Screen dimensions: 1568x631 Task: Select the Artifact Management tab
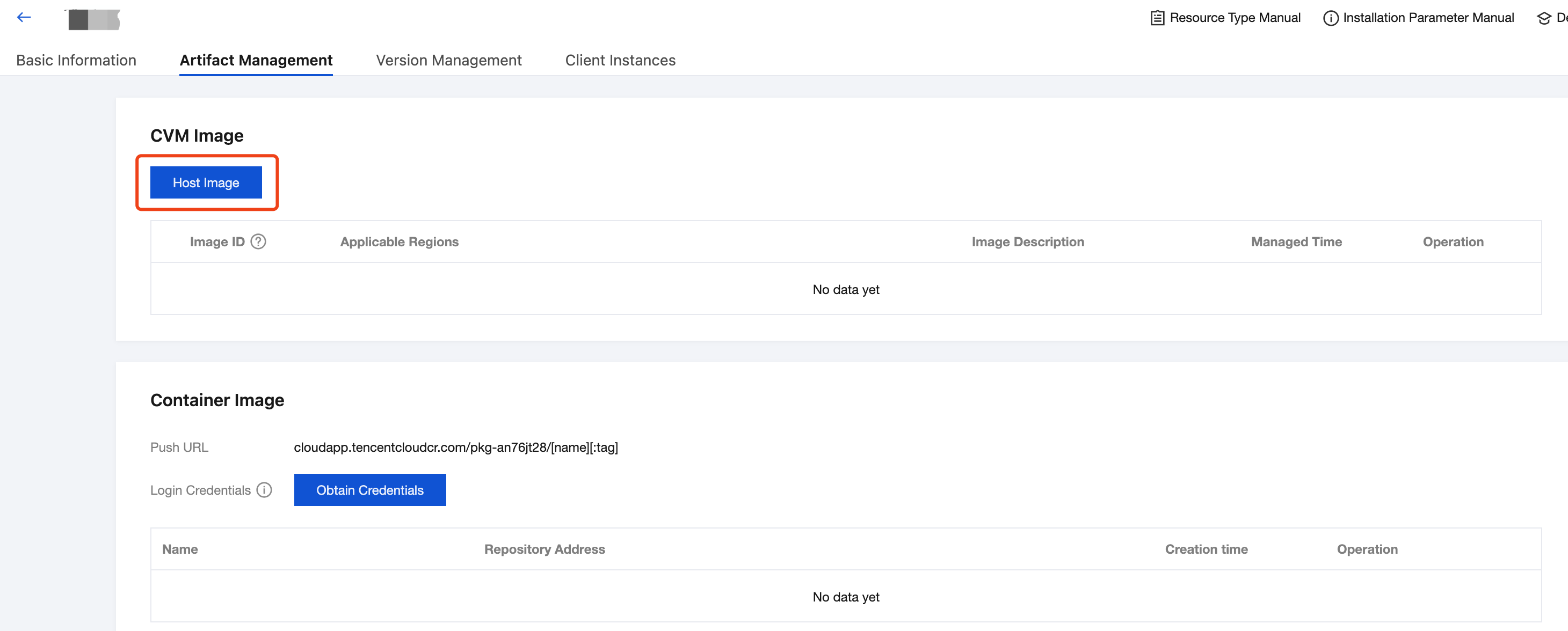(256, 60)
